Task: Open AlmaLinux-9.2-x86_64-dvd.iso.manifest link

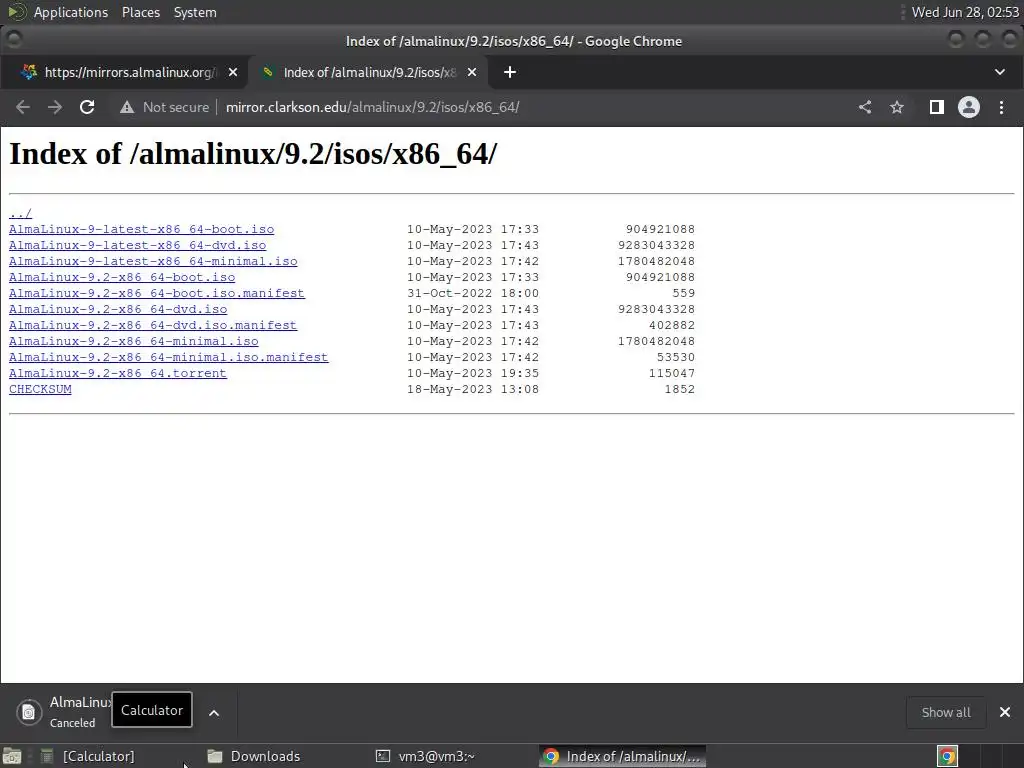Action: [153, 325]
